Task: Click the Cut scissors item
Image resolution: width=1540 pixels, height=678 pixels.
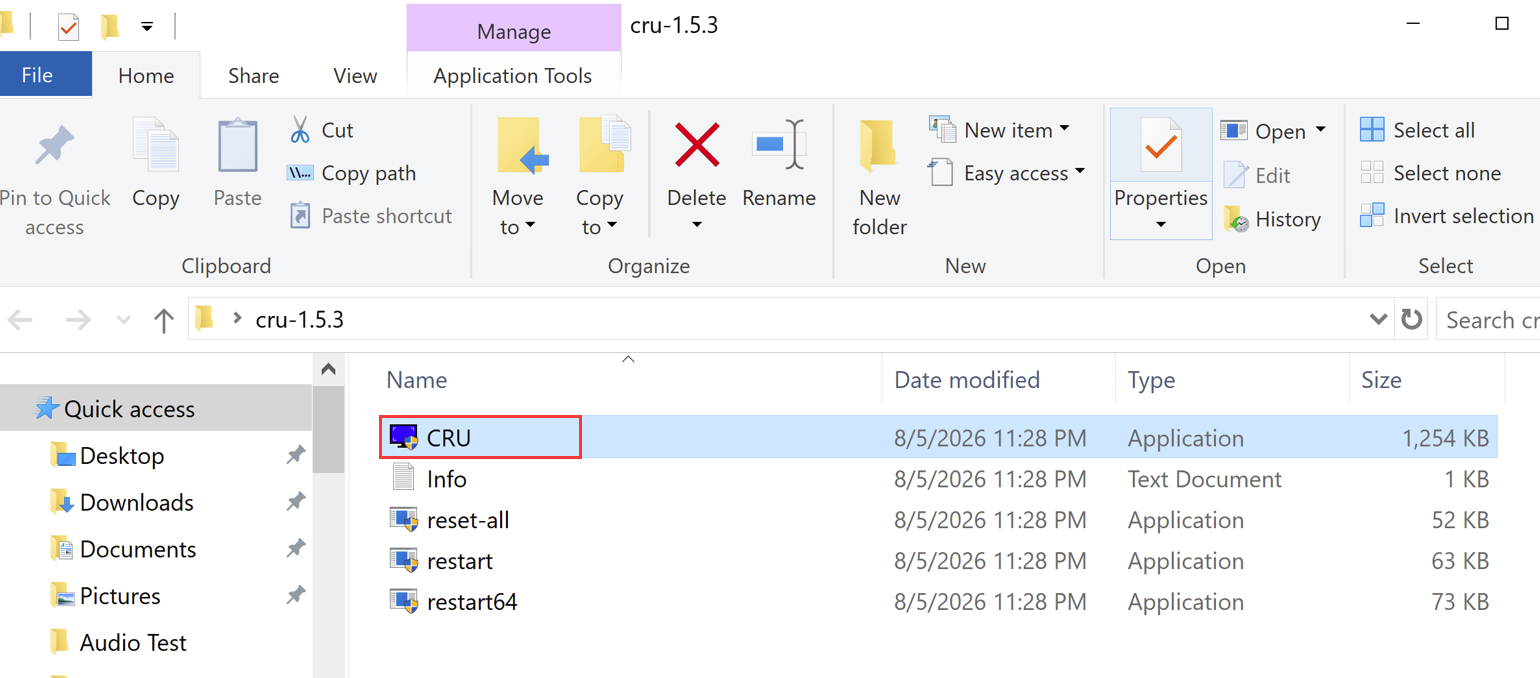Action: point(321,130)
